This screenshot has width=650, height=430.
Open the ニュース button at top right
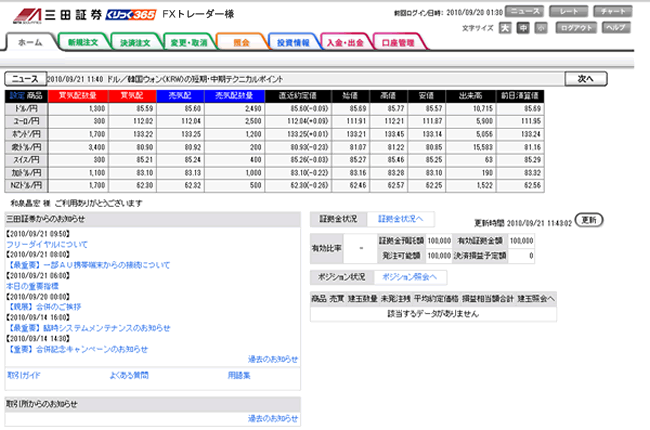click(x=524, y=12)
